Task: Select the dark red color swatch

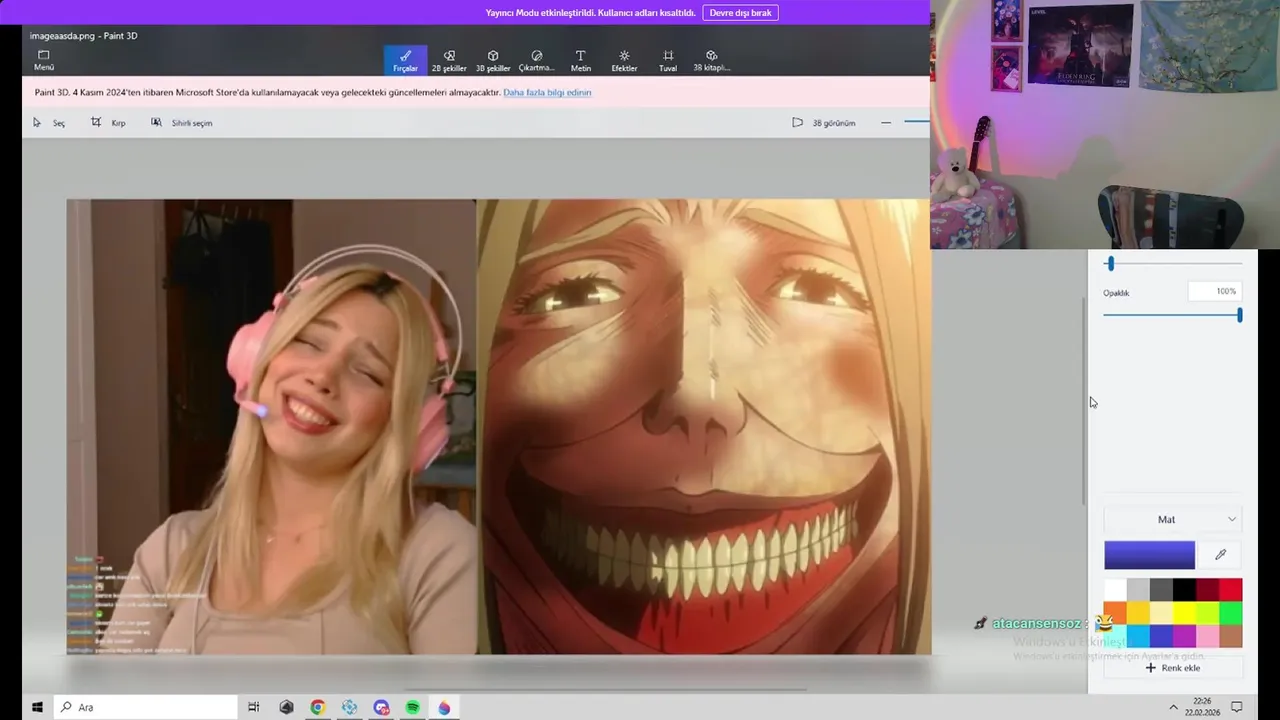Action: pyautogui.click(x=1207, y=589)
